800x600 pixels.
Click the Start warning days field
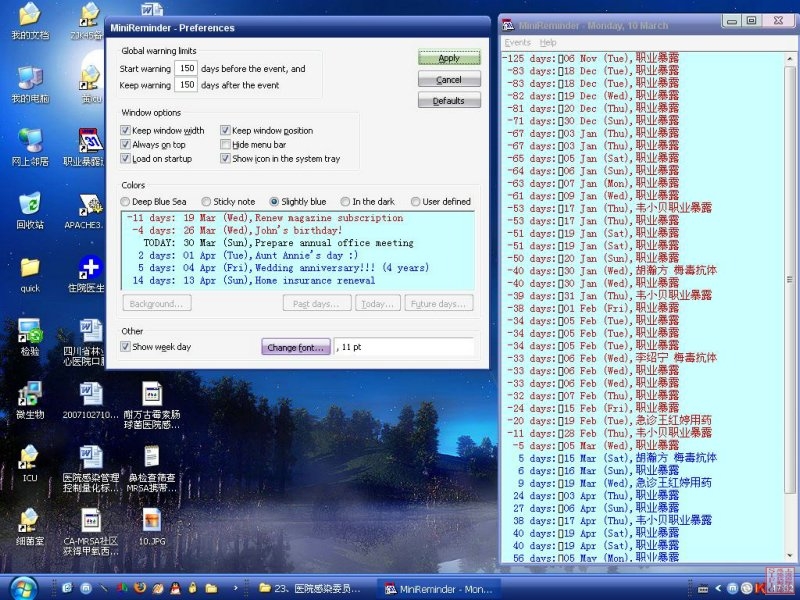click(x=186, y=69)
